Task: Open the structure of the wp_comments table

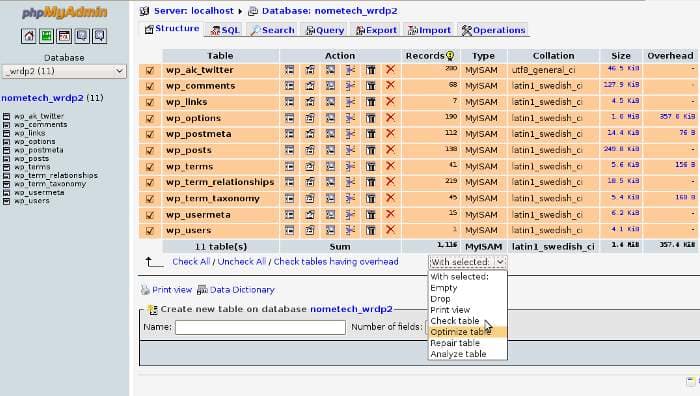Action: (310, 86)
